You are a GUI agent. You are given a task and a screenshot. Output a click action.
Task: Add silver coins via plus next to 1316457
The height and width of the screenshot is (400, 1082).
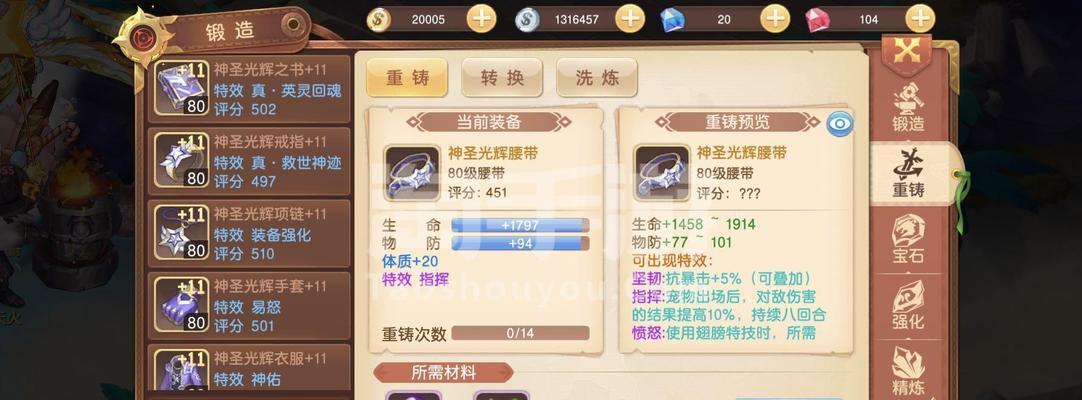coord(629,19)
